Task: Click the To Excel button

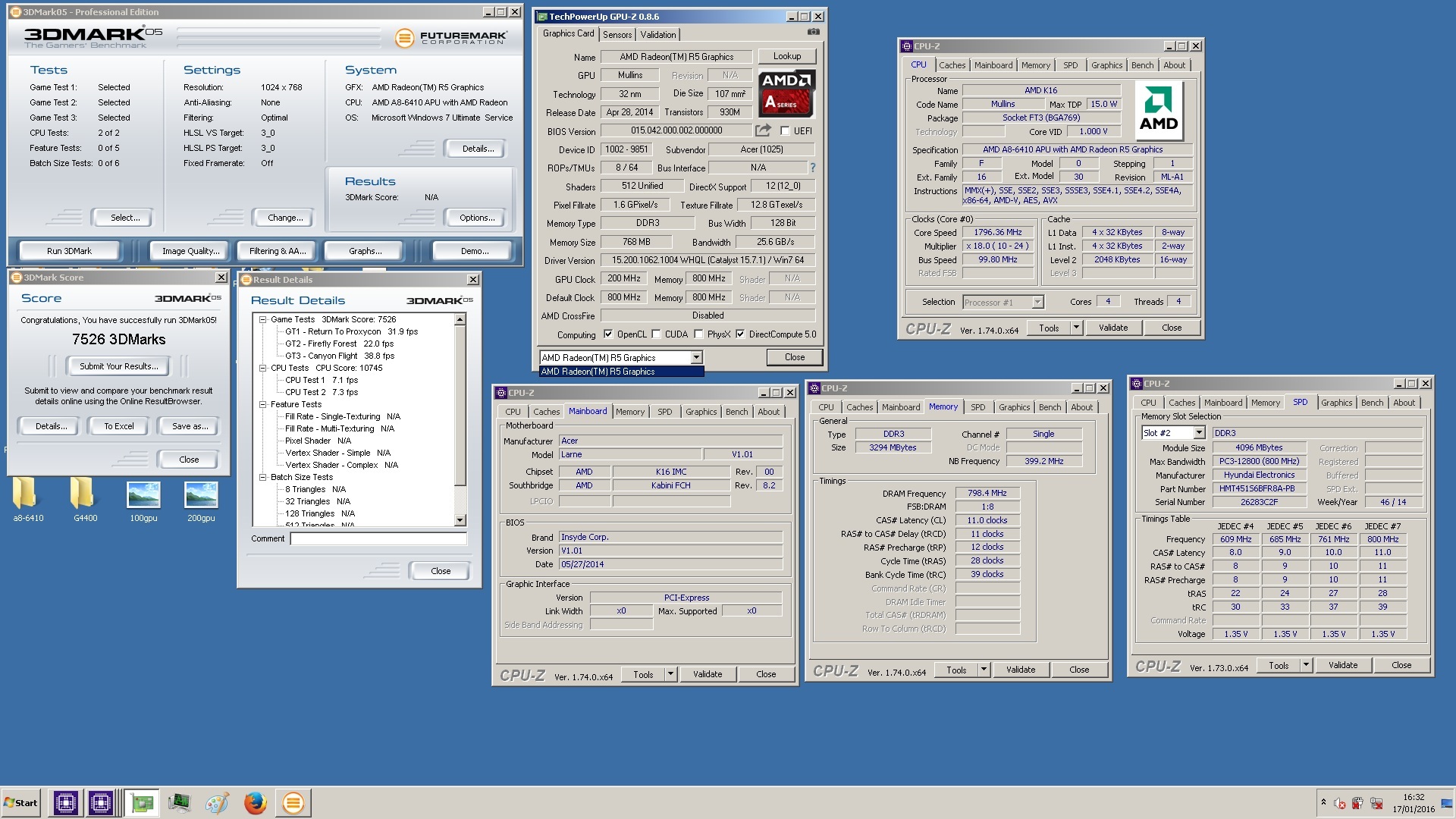Action: pos(119,425)
